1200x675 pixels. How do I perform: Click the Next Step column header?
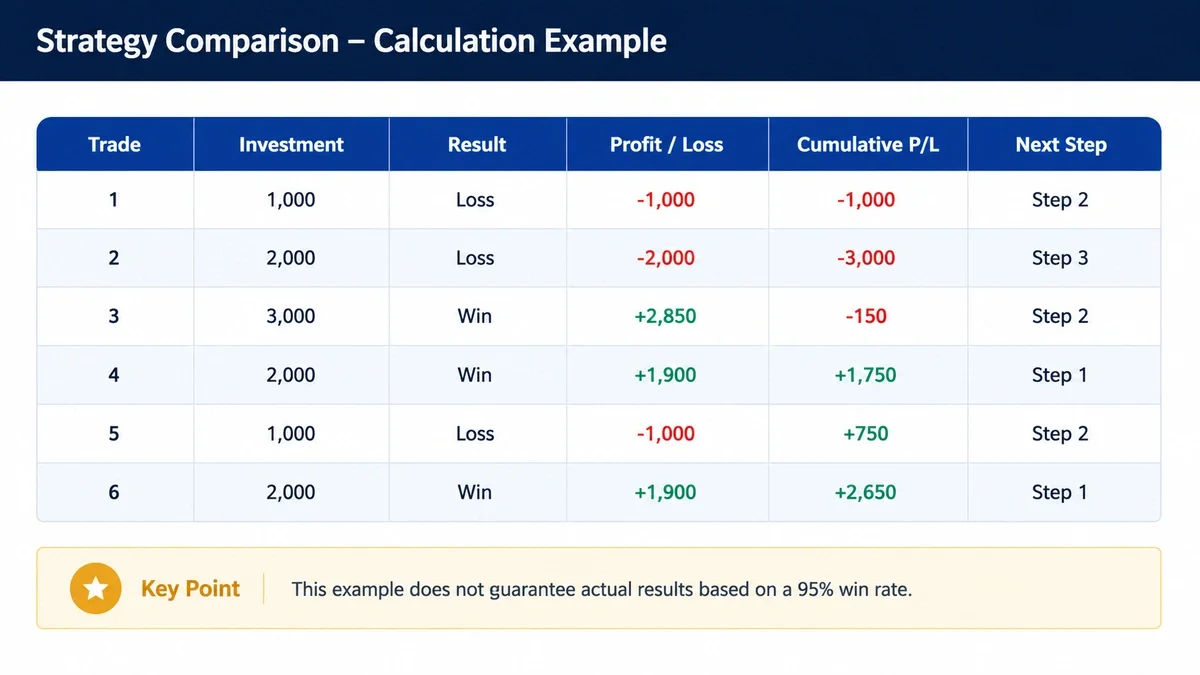coord(1061,144)
